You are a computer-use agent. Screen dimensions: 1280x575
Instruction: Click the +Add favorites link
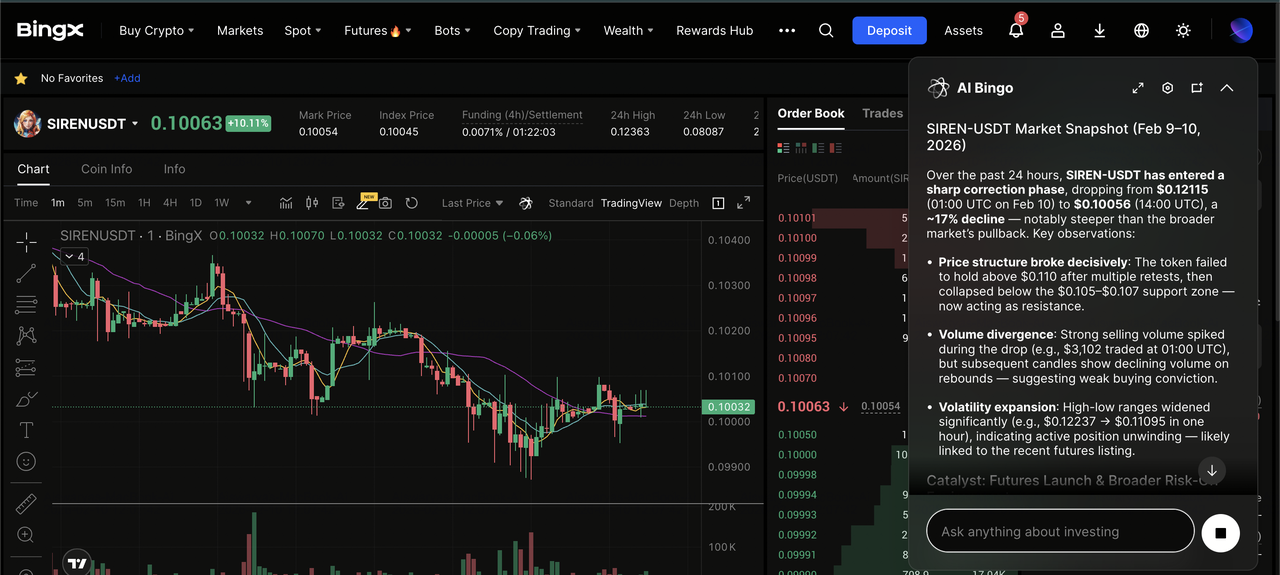coord(127,78)
